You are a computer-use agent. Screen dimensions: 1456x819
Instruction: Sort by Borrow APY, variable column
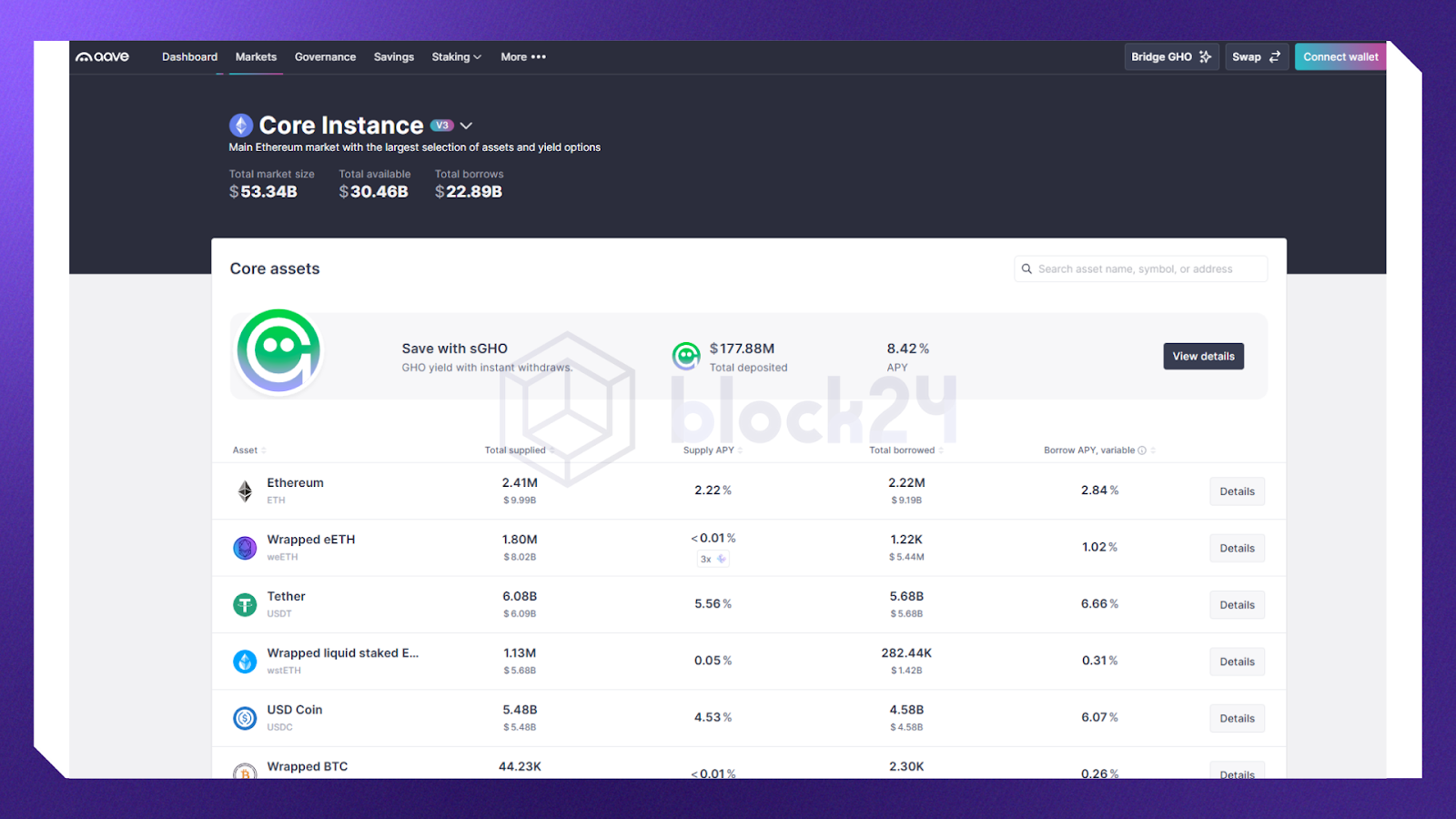[1099, 450]
